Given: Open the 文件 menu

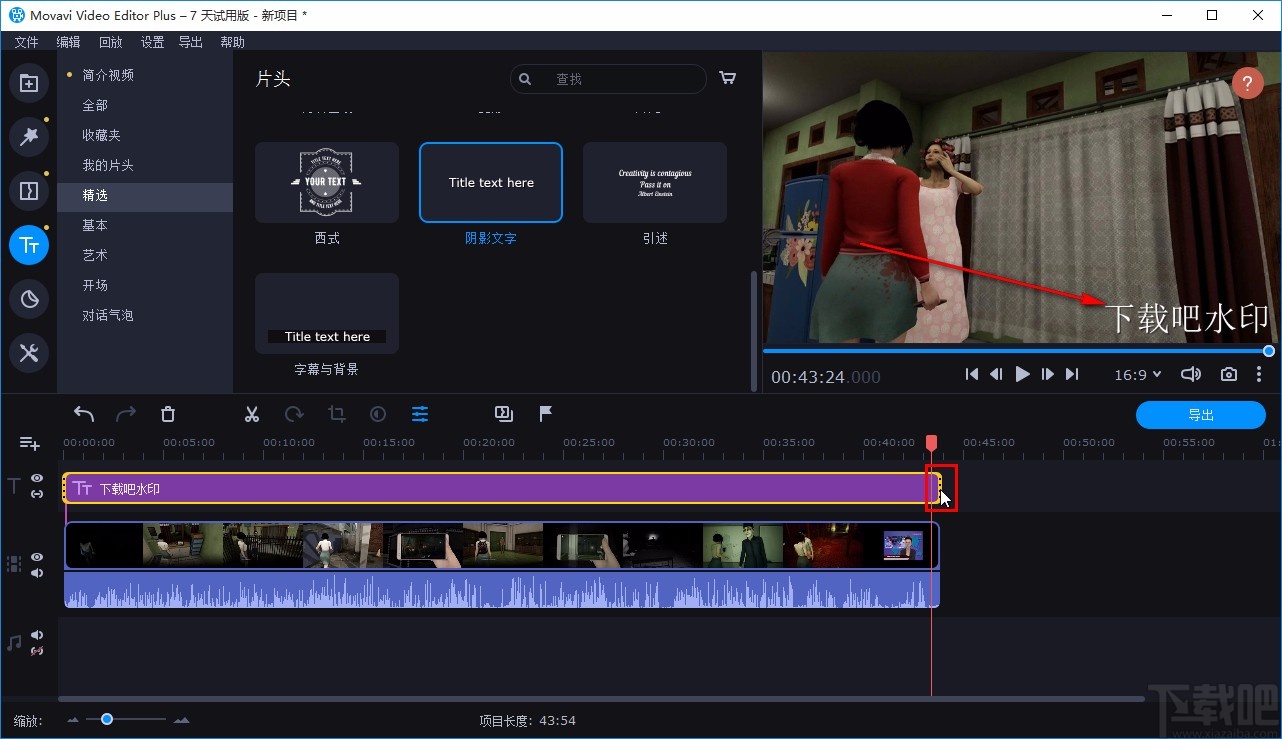Looking at the screenshot, I should tap(26, 42).
